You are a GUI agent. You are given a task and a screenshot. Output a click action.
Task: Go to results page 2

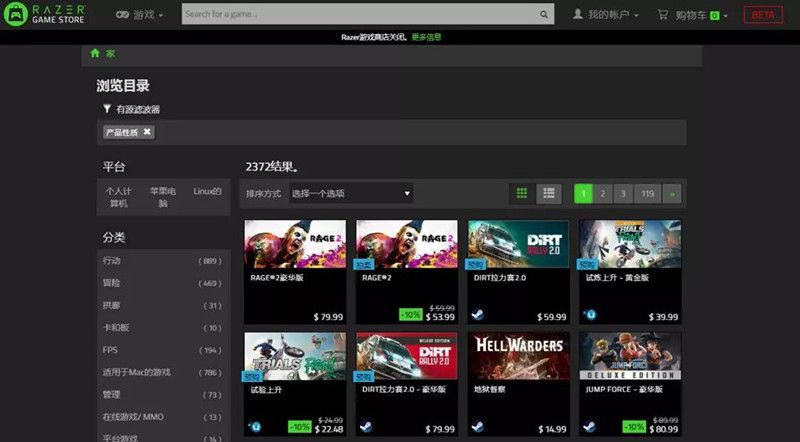click(603, 193)
